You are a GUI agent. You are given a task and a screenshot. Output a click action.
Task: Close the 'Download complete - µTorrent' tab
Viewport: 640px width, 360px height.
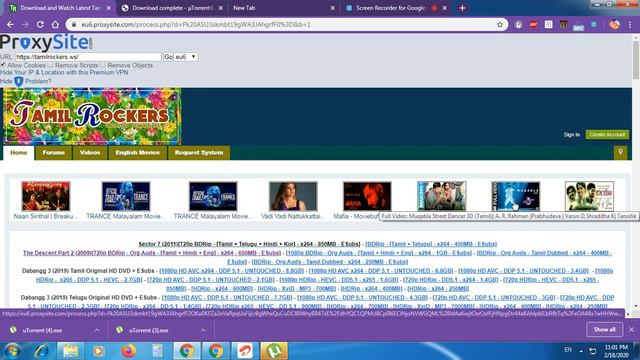point(220,8)
